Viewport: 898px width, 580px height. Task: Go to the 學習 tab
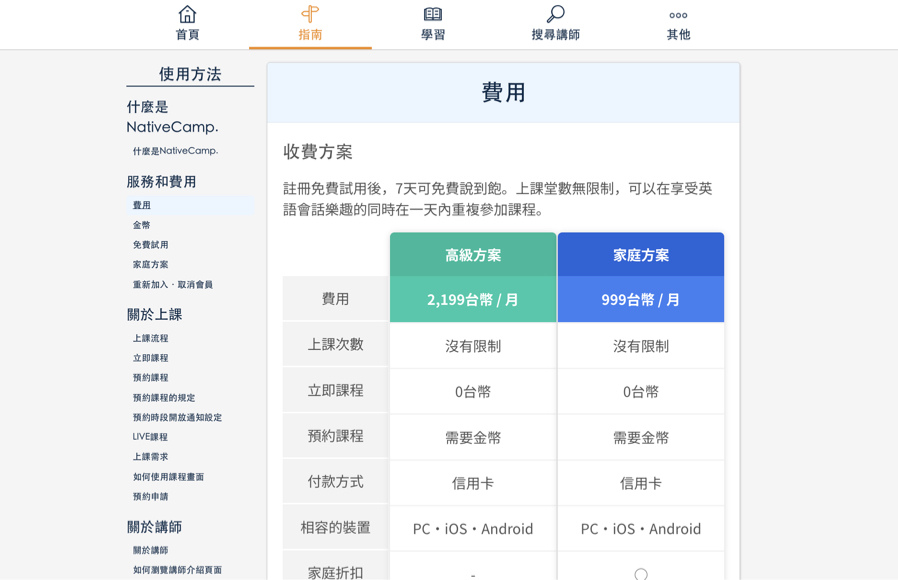point(433,25)
